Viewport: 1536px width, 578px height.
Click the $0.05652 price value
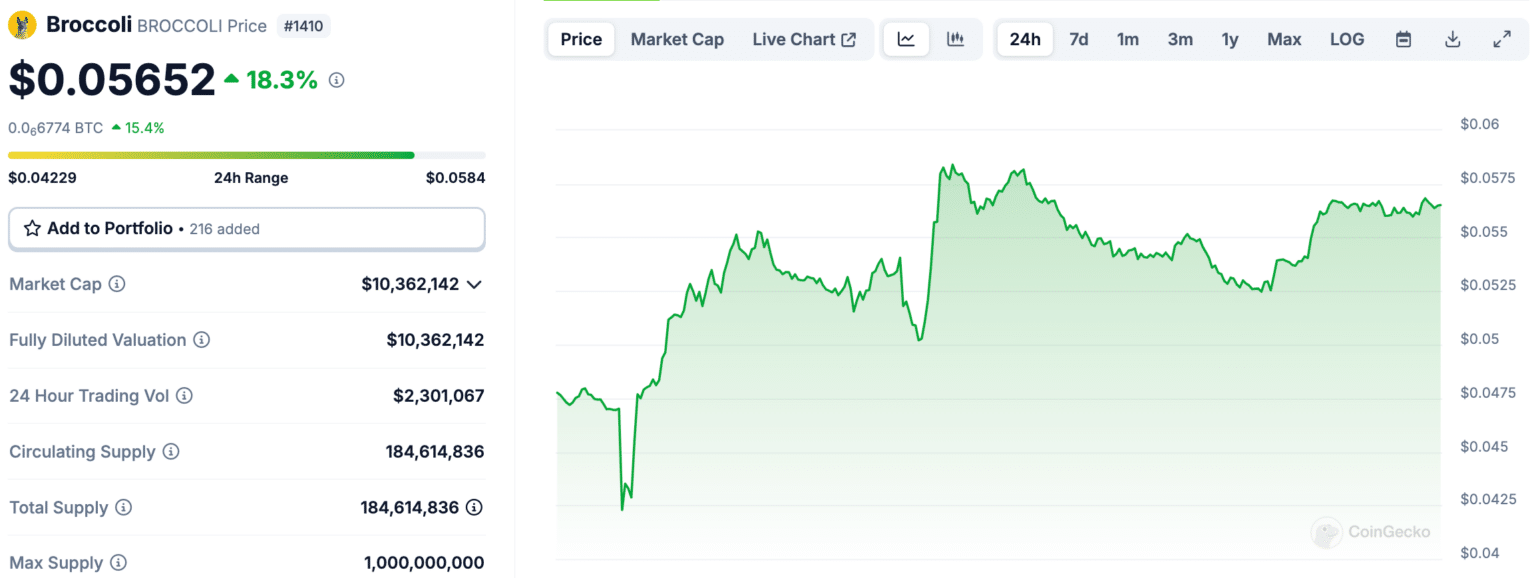pyautogui.click(x=112, y=80)
